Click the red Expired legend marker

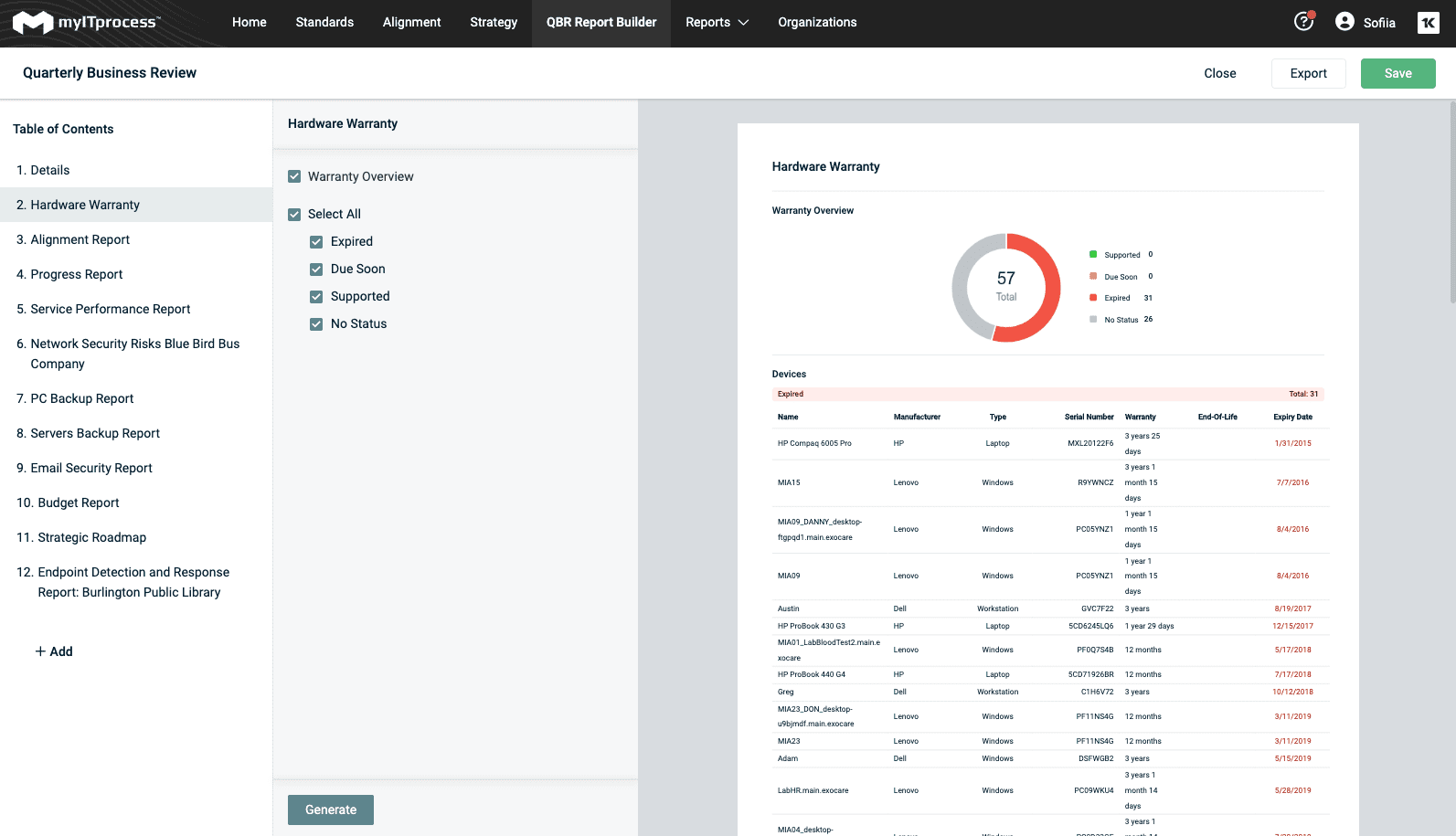[1093, 298]
